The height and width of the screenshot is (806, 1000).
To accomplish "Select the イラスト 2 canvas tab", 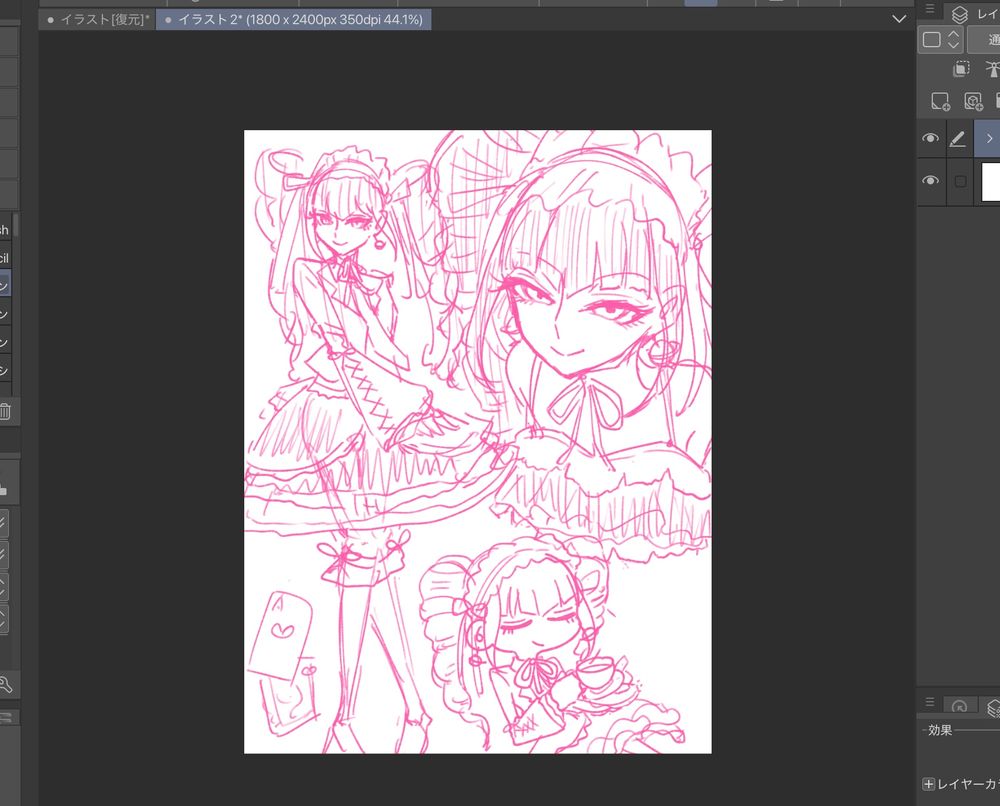I will (x=293, y=20).
